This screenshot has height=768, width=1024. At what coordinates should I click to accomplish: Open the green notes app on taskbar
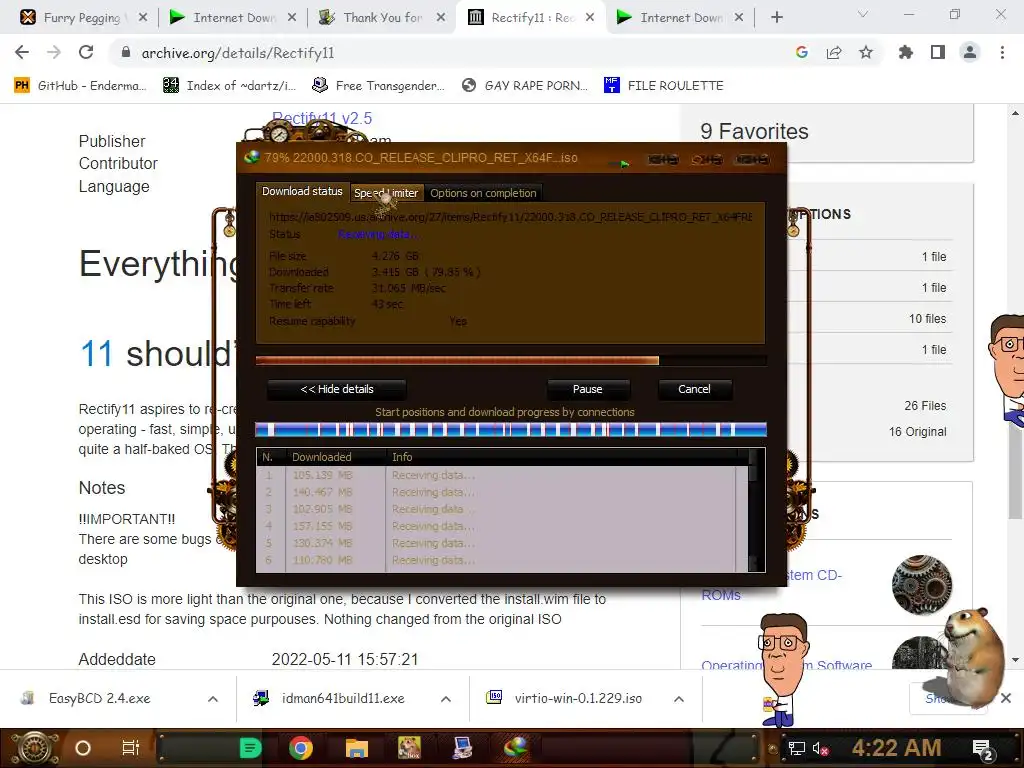tap(250, 748)
